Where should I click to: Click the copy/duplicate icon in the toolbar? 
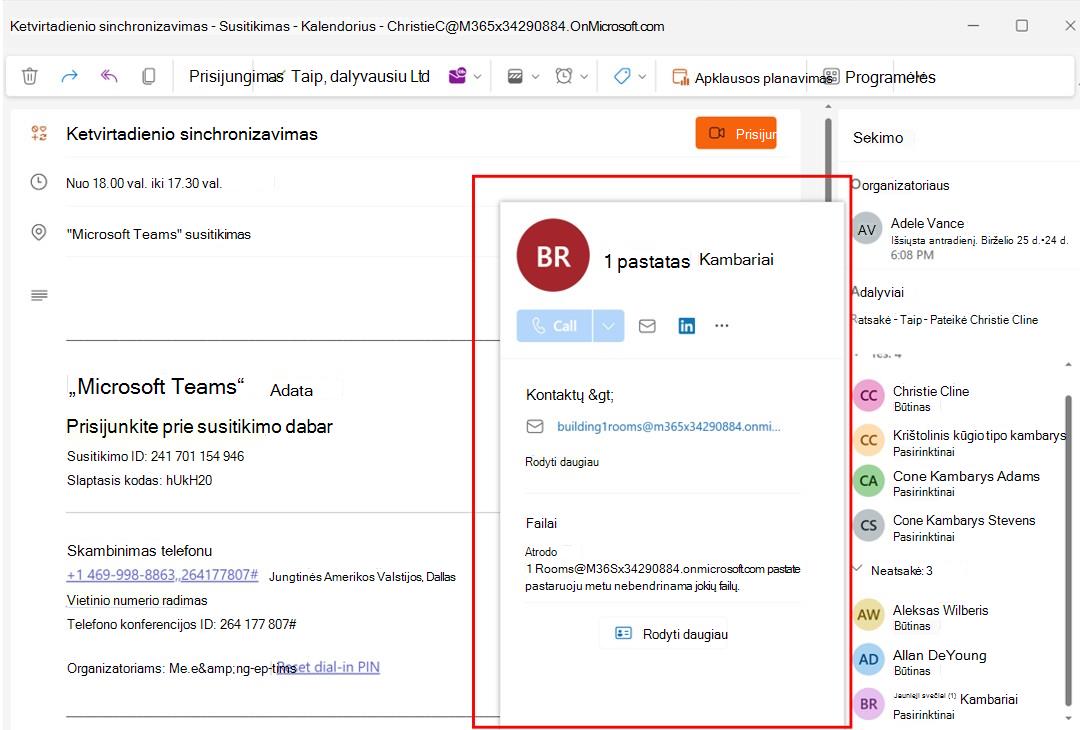click(x=149, y=76)
